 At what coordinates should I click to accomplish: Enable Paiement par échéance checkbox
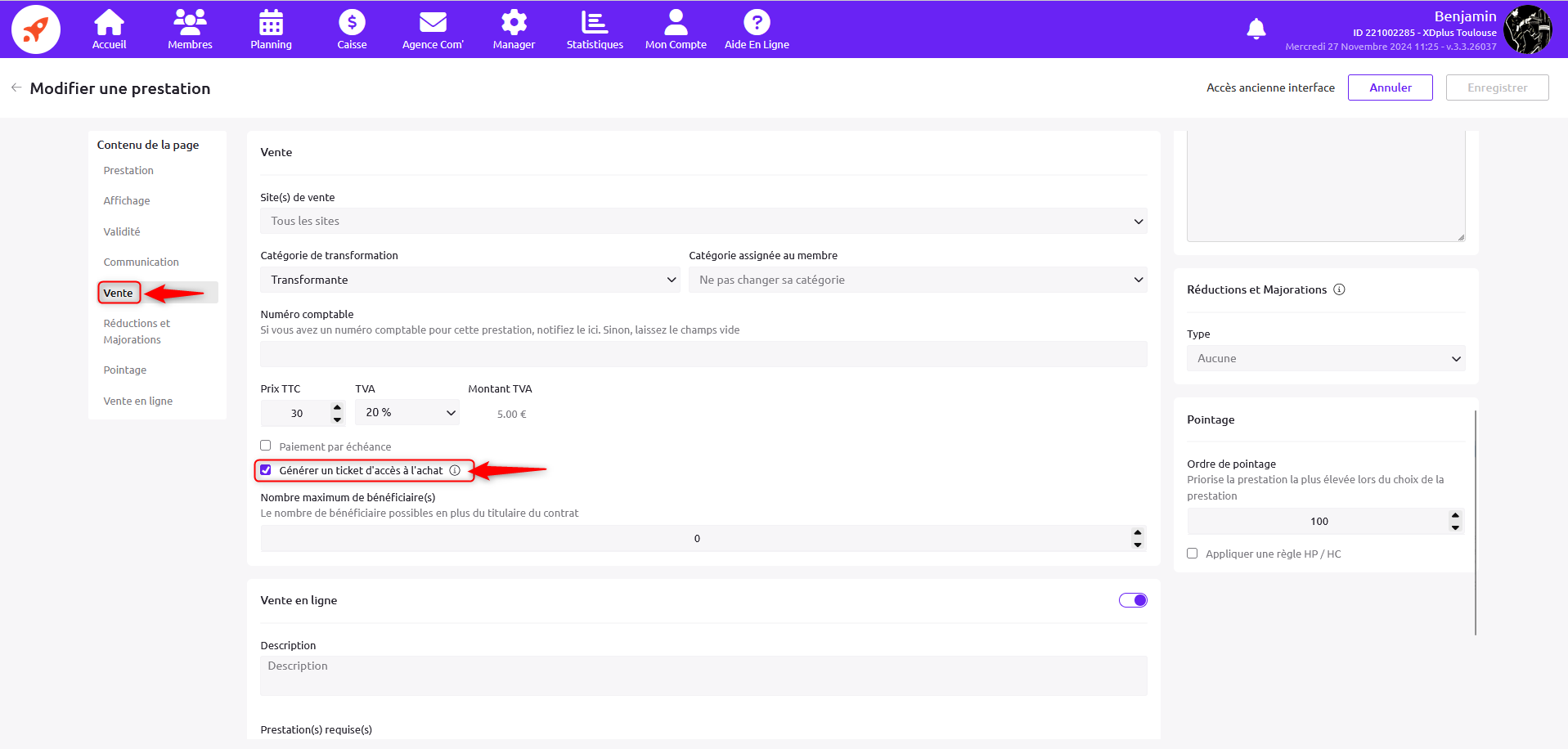click(266, 446)
